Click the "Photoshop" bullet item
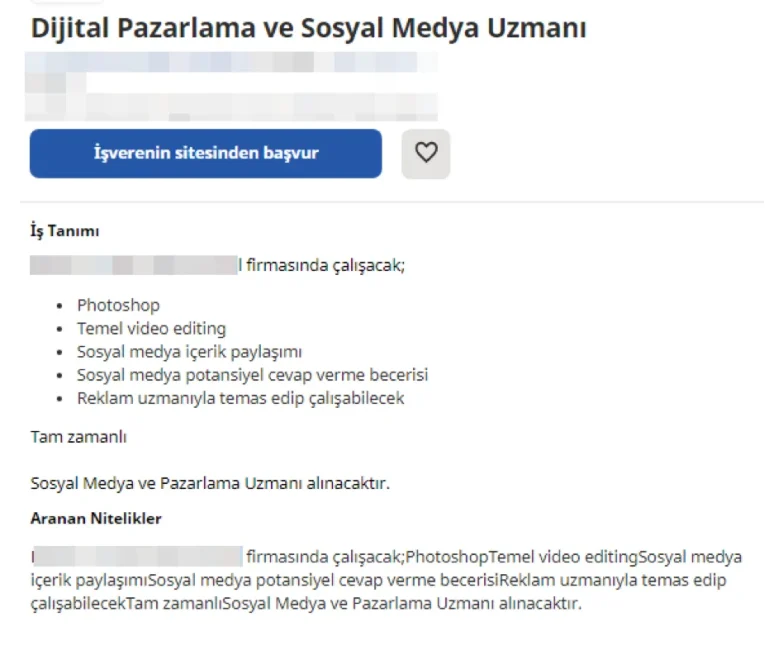This screenshot has width=769, height=650. (x=118, y=305)
